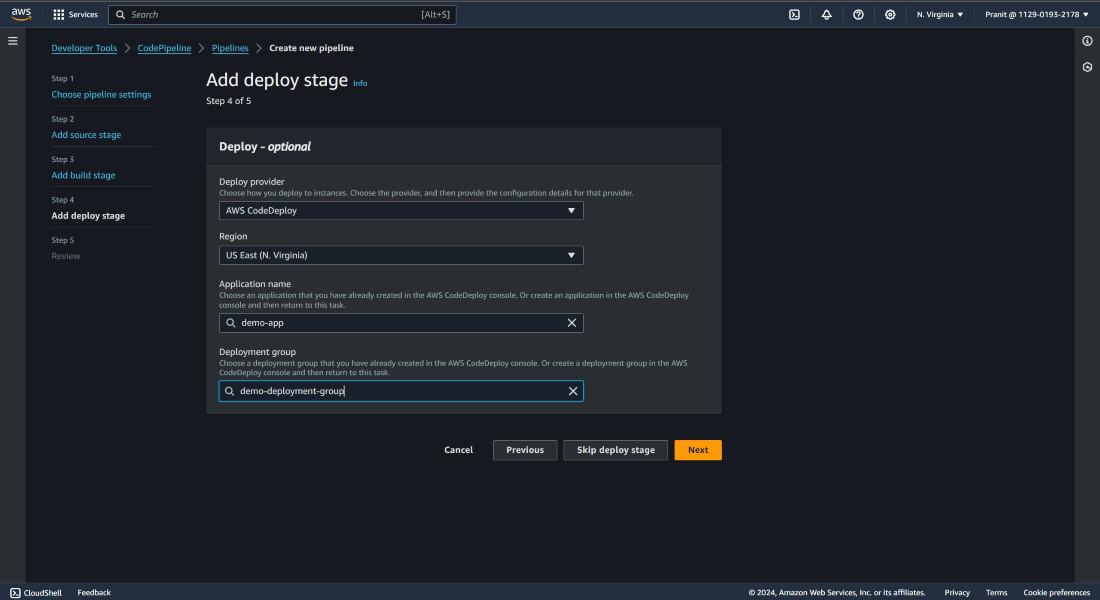1100x600 pixels.
Task: Launch CloudShell from the top bar icon
Action: point(794,14)
